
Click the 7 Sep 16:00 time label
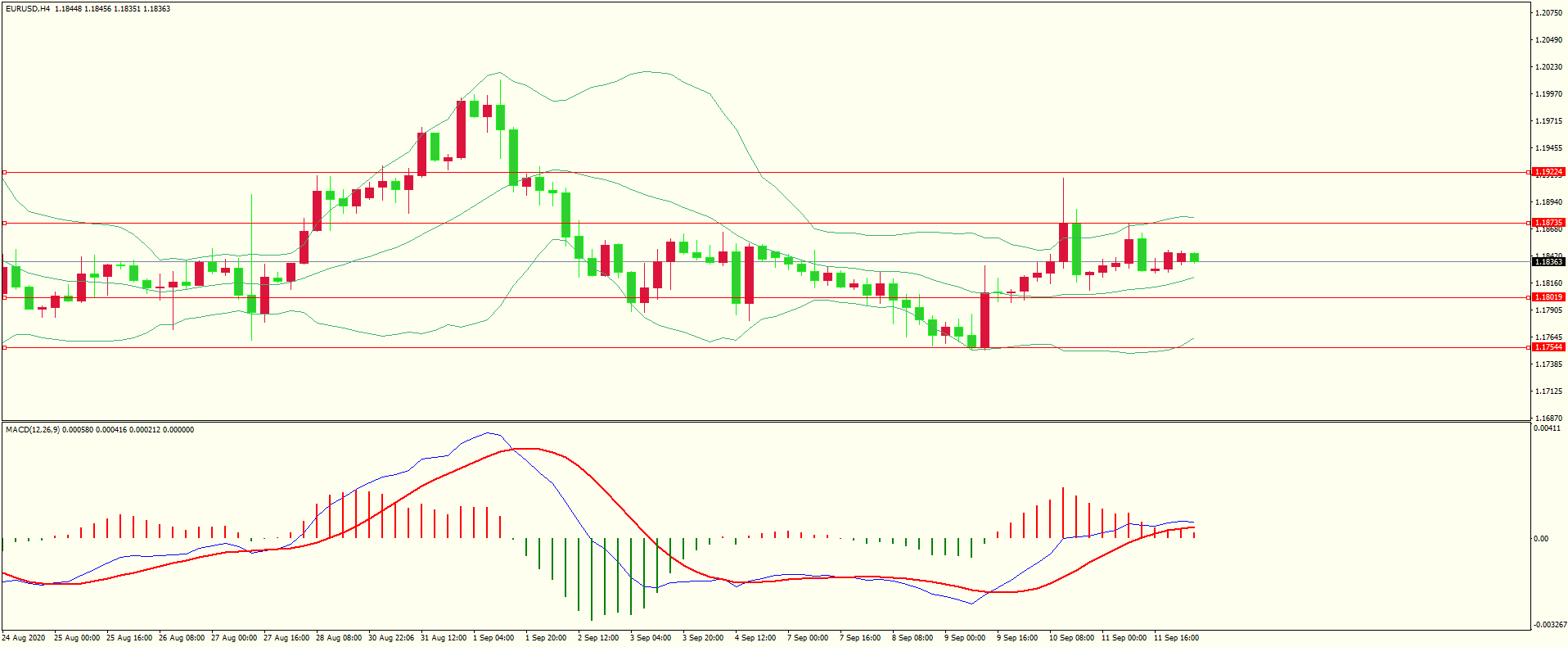click(860, 638)
